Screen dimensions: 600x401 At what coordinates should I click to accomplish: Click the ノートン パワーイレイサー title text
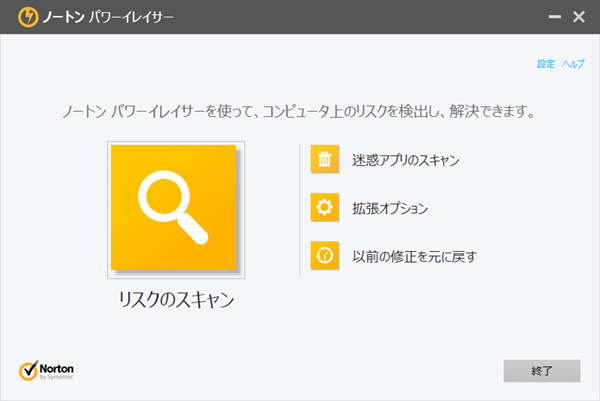108,17
